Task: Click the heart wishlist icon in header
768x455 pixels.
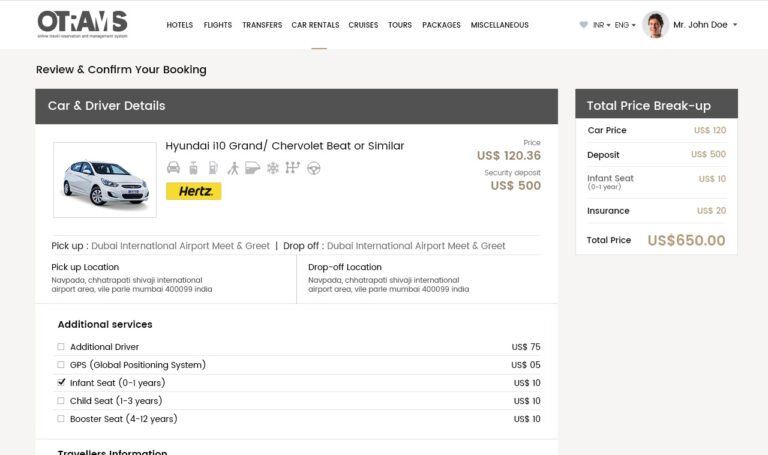Action: tap(584, 25)
